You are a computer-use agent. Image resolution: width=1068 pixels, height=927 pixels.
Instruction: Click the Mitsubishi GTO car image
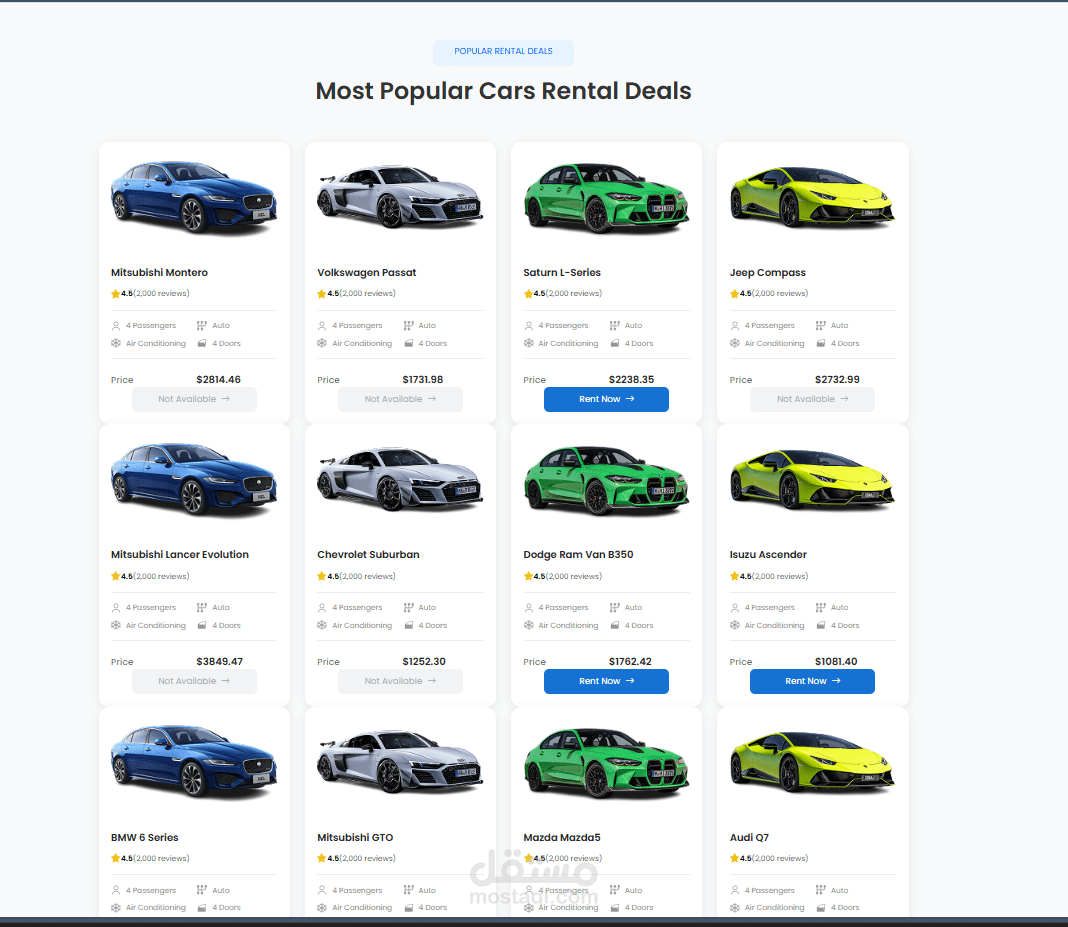coord(400,761)
